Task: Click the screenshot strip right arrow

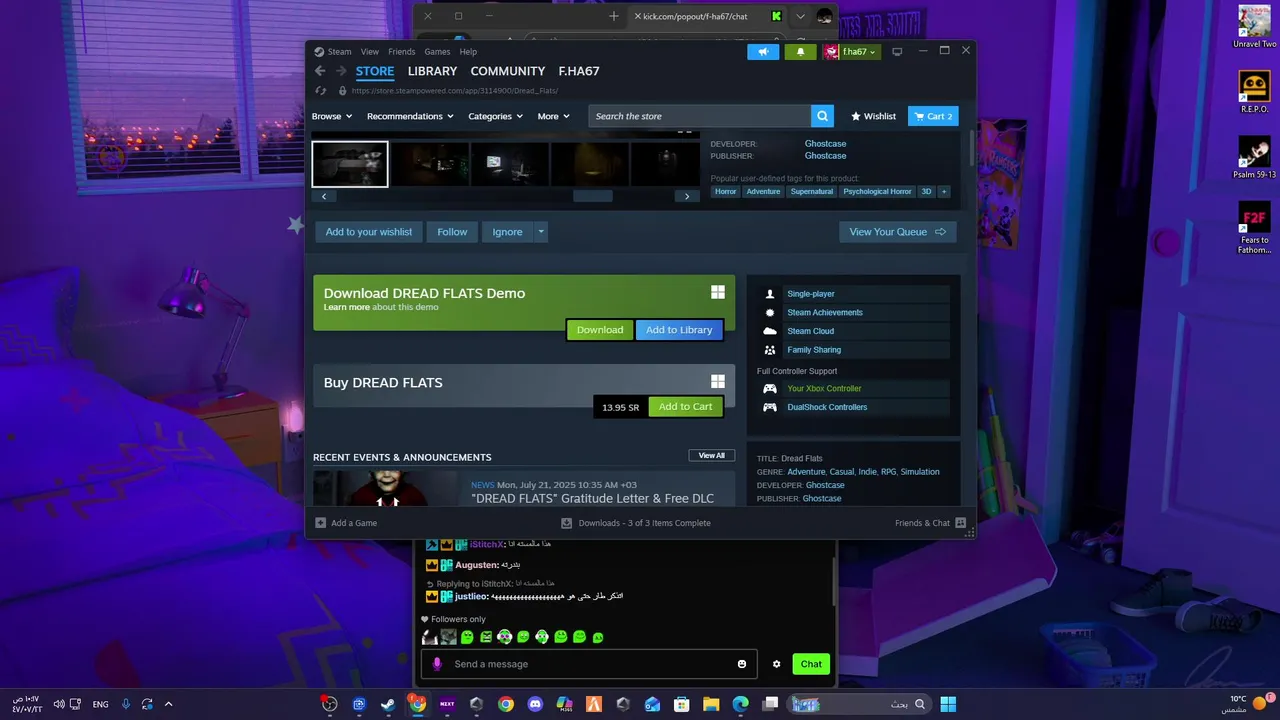Action: click(x=686, y=196)
